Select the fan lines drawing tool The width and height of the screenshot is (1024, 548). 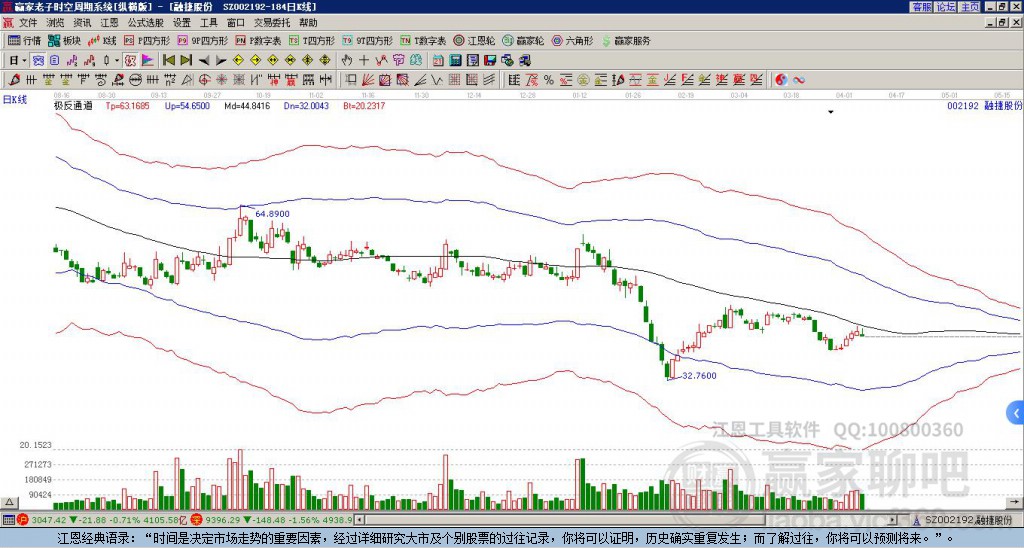pos(368,80)
